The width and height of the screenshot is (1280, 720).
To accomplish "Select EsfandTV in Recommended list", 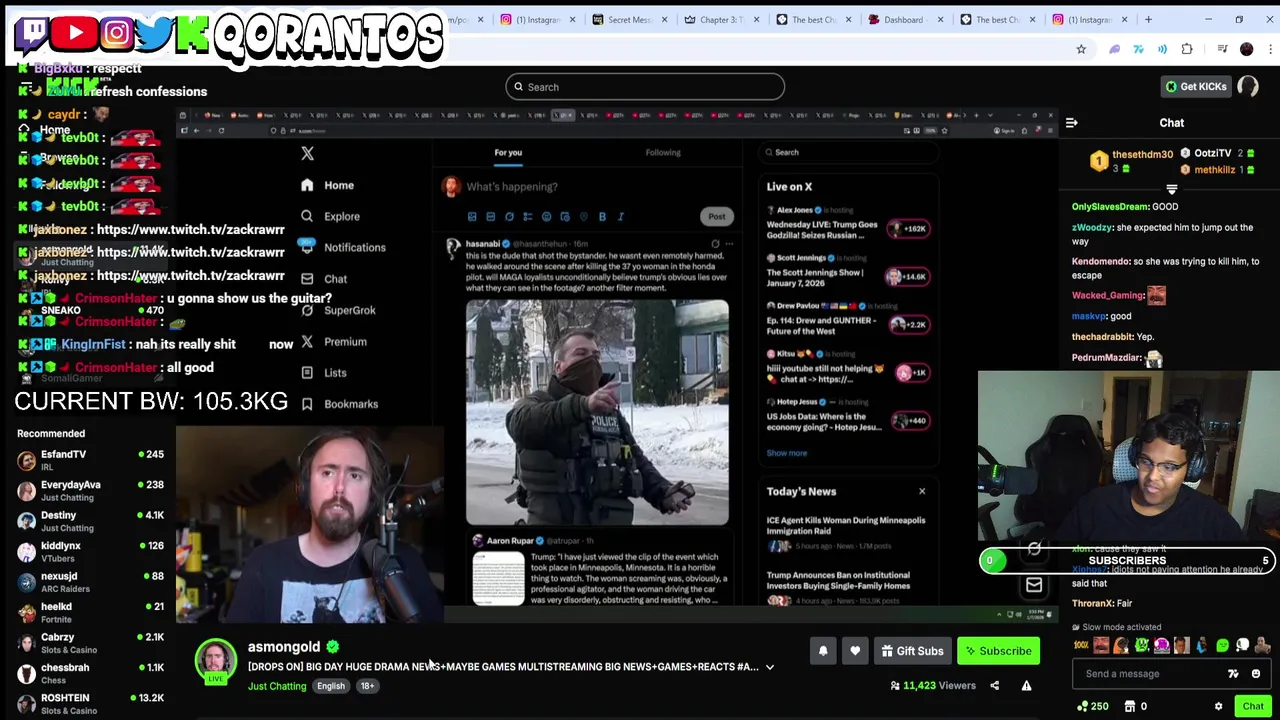I will pyautogui.click(x=90, y=460).
